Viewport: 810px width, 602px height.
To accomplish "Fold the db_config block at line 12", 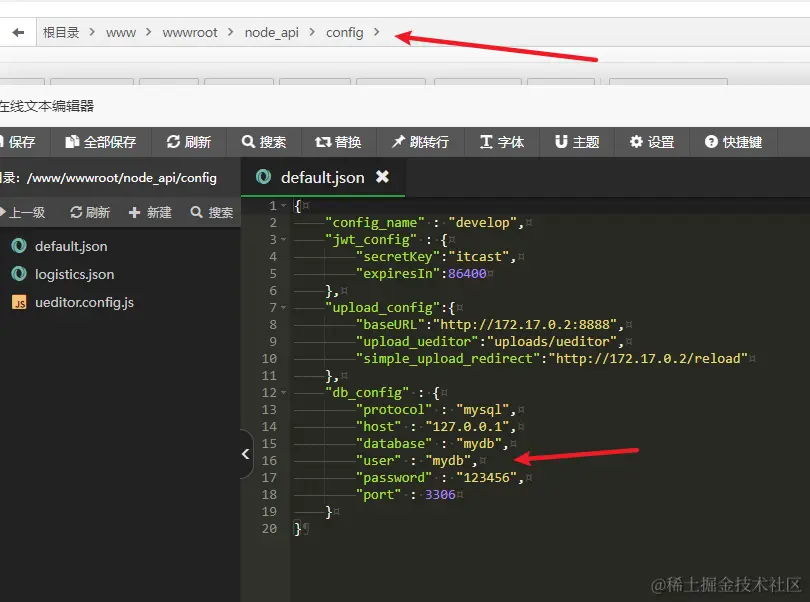I will [x=284, y=393].
